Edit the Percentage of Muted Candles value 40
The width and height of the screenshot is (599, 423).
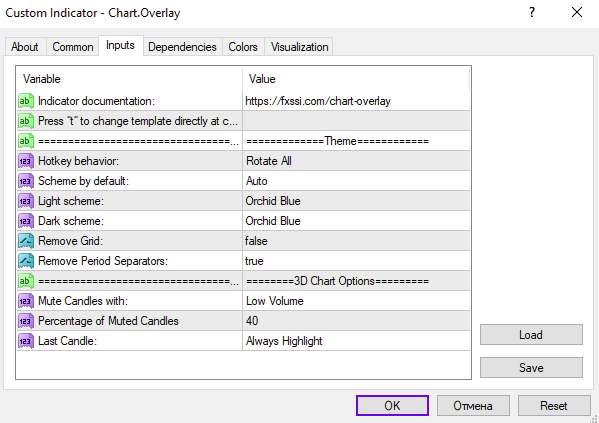coord(356,321)
